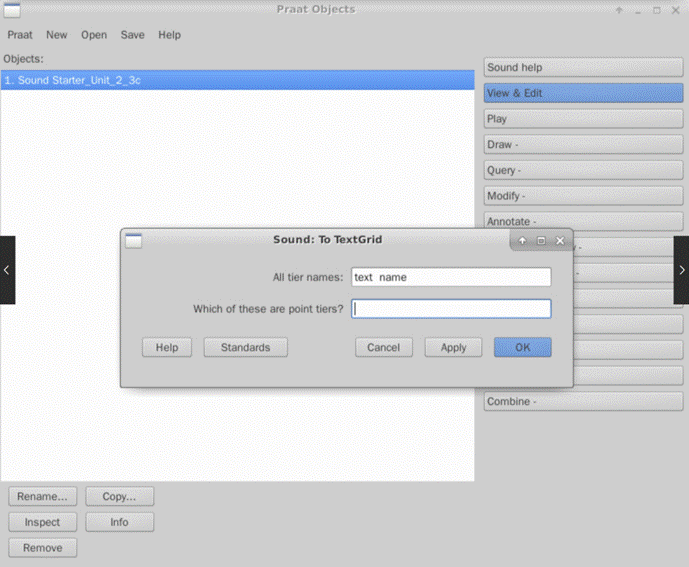Maximize the Praat Objects window
Viewport: 689px width, 567px height.
(656, 10)
